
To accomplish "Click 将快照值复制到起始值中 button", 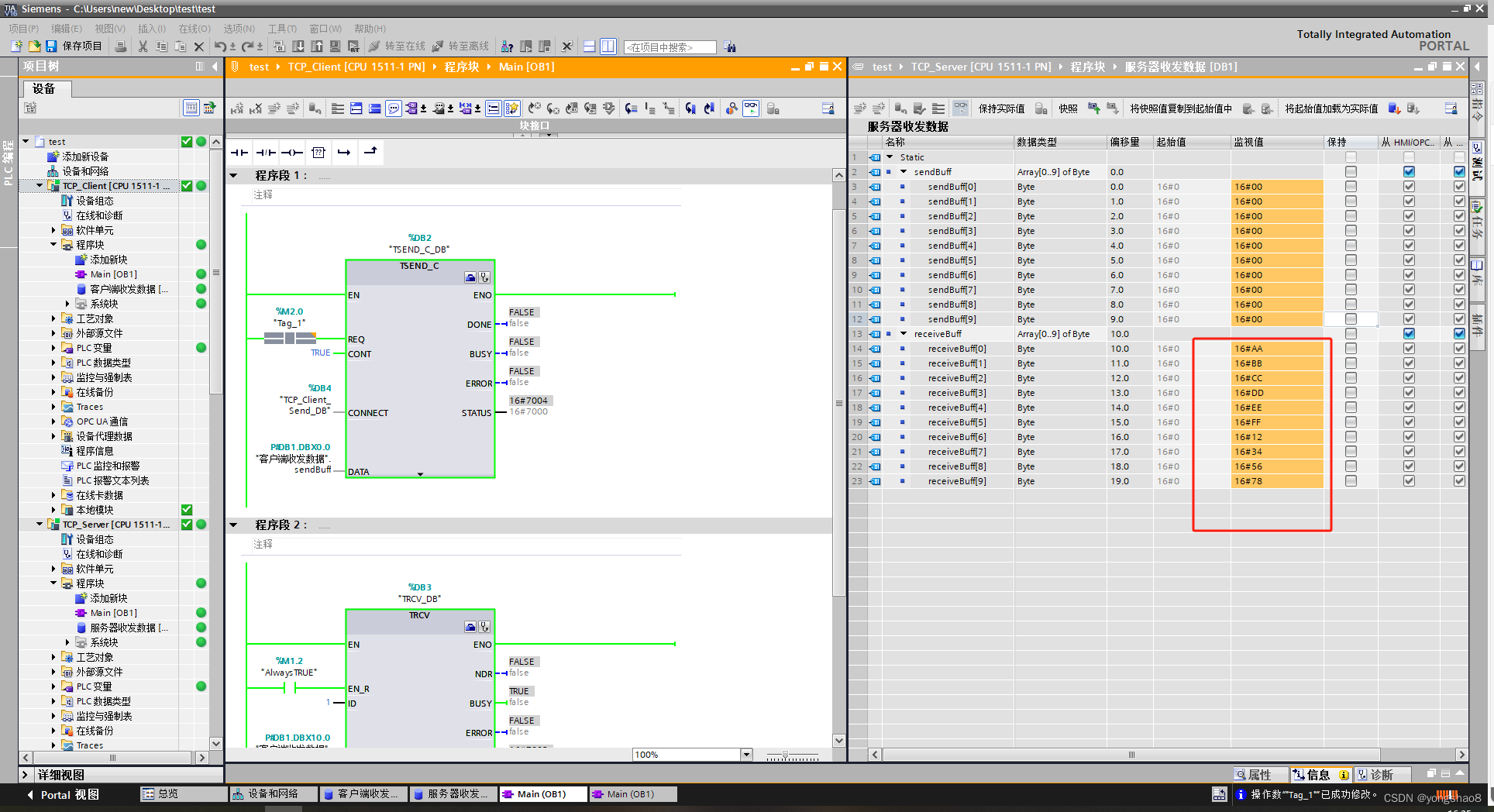I will tap(1181, 108).
